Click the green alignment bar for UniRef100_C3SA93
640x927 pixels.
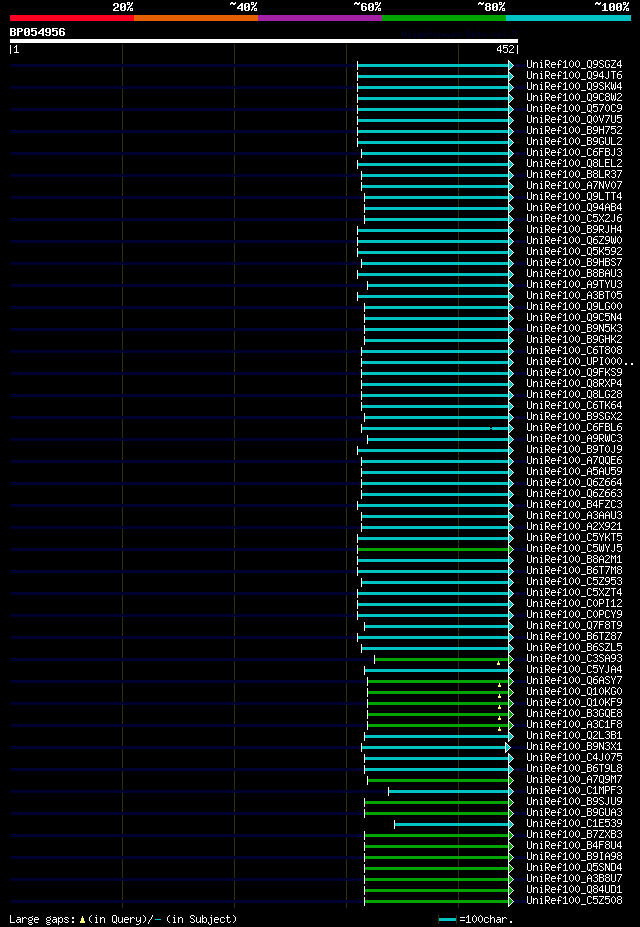tap(441, 659)
